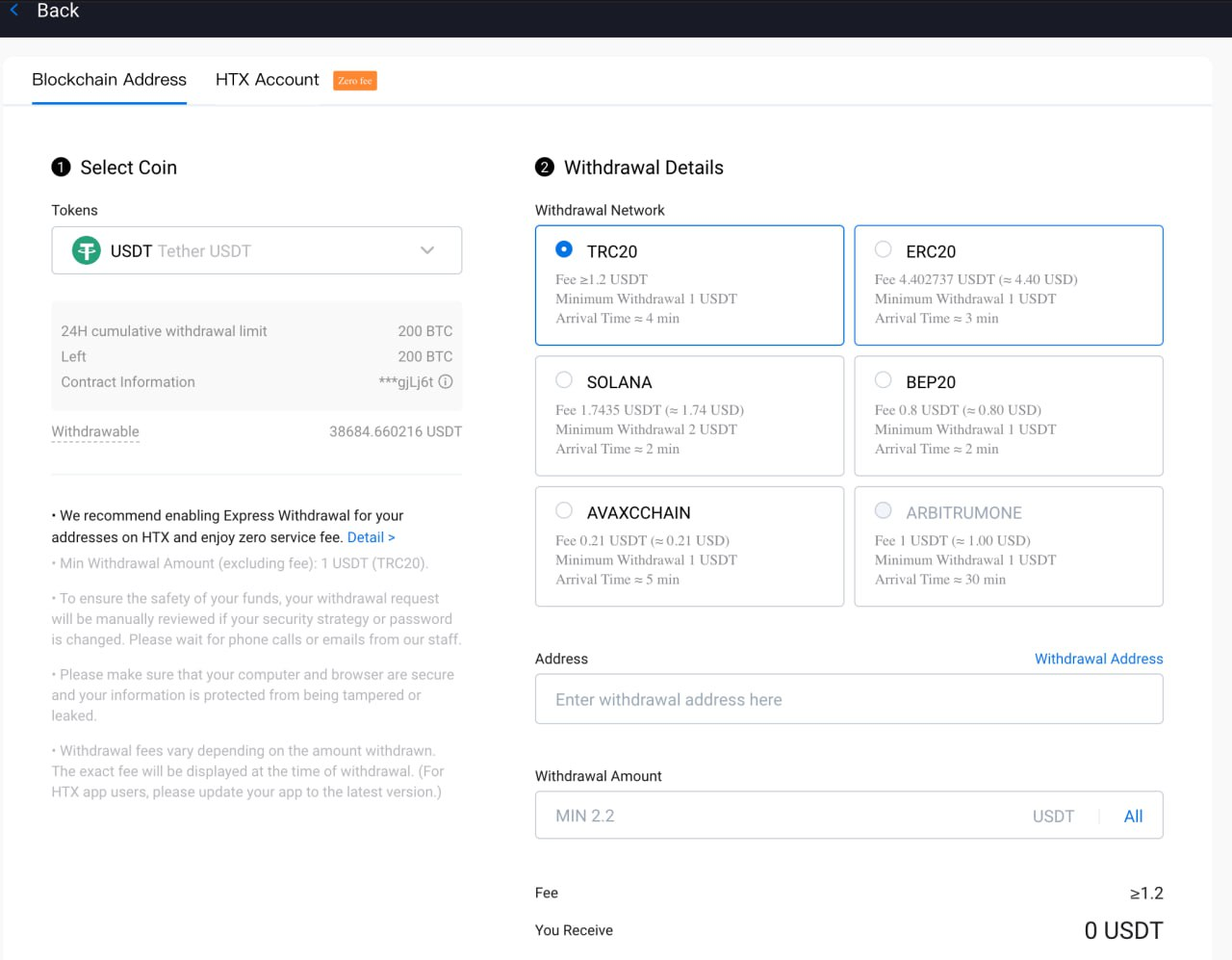Viewport: 1232px width, 960px height.
Task: Click SOLANA fee 1.7435 USDT text
Action: (x=650, y=410)
